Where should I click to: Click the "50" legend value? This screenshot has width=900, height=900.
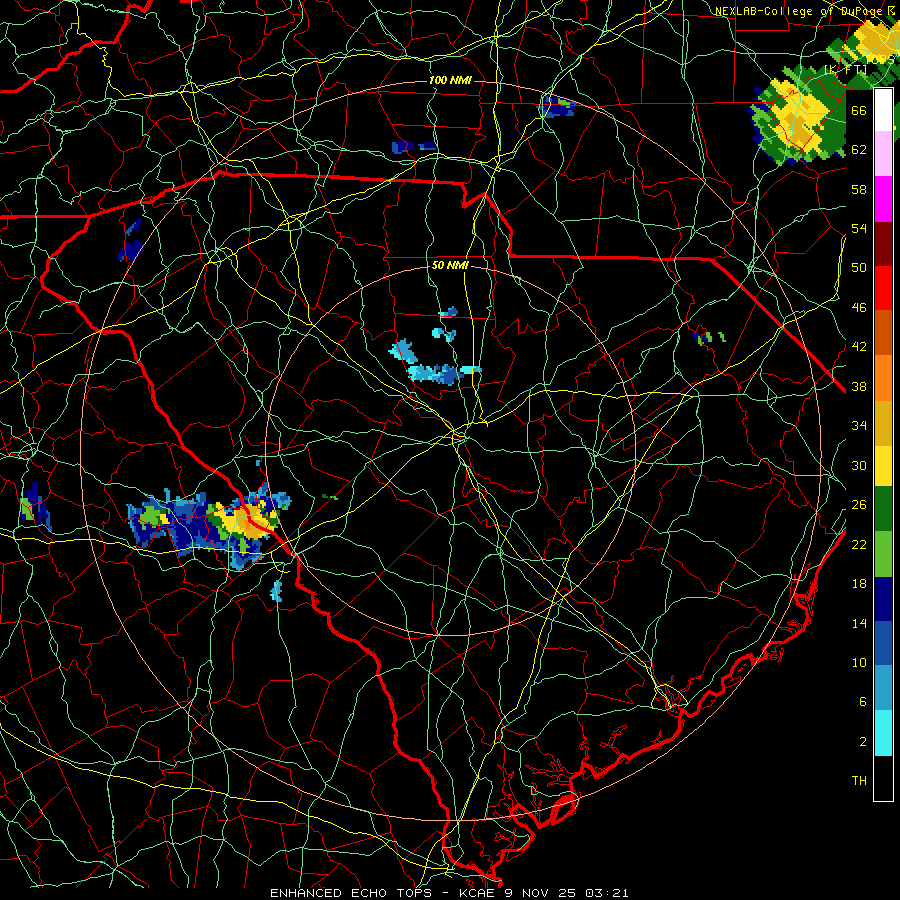pos(859,268)
